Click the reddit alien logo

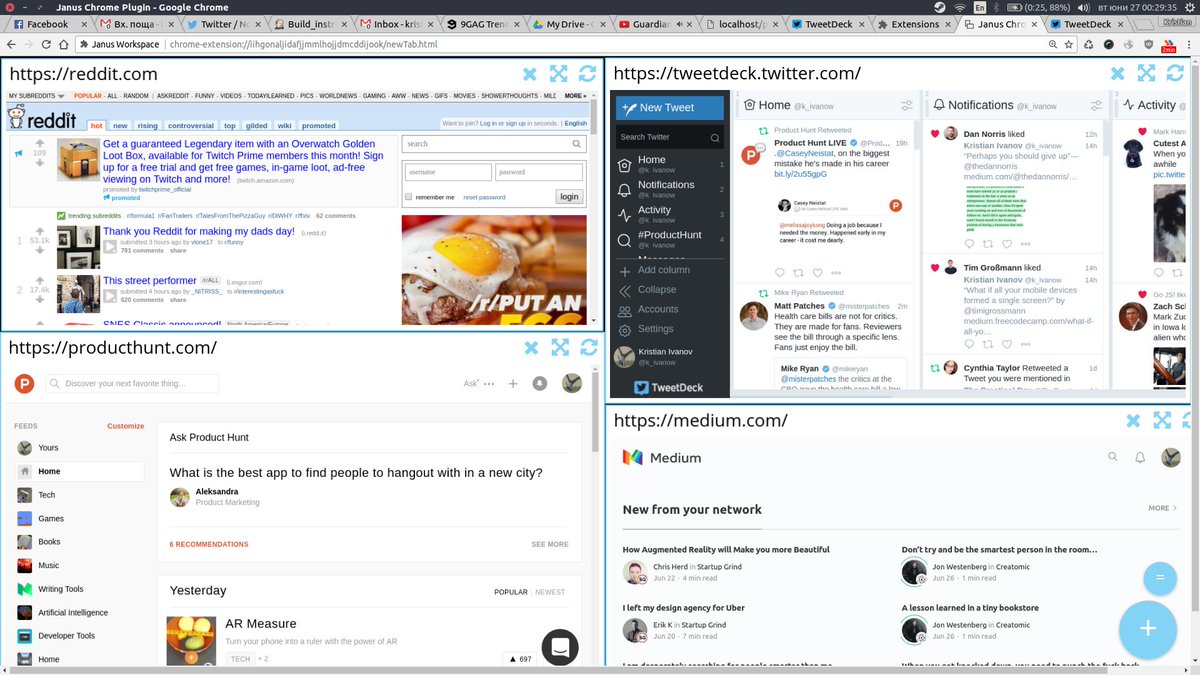point(17,119)
